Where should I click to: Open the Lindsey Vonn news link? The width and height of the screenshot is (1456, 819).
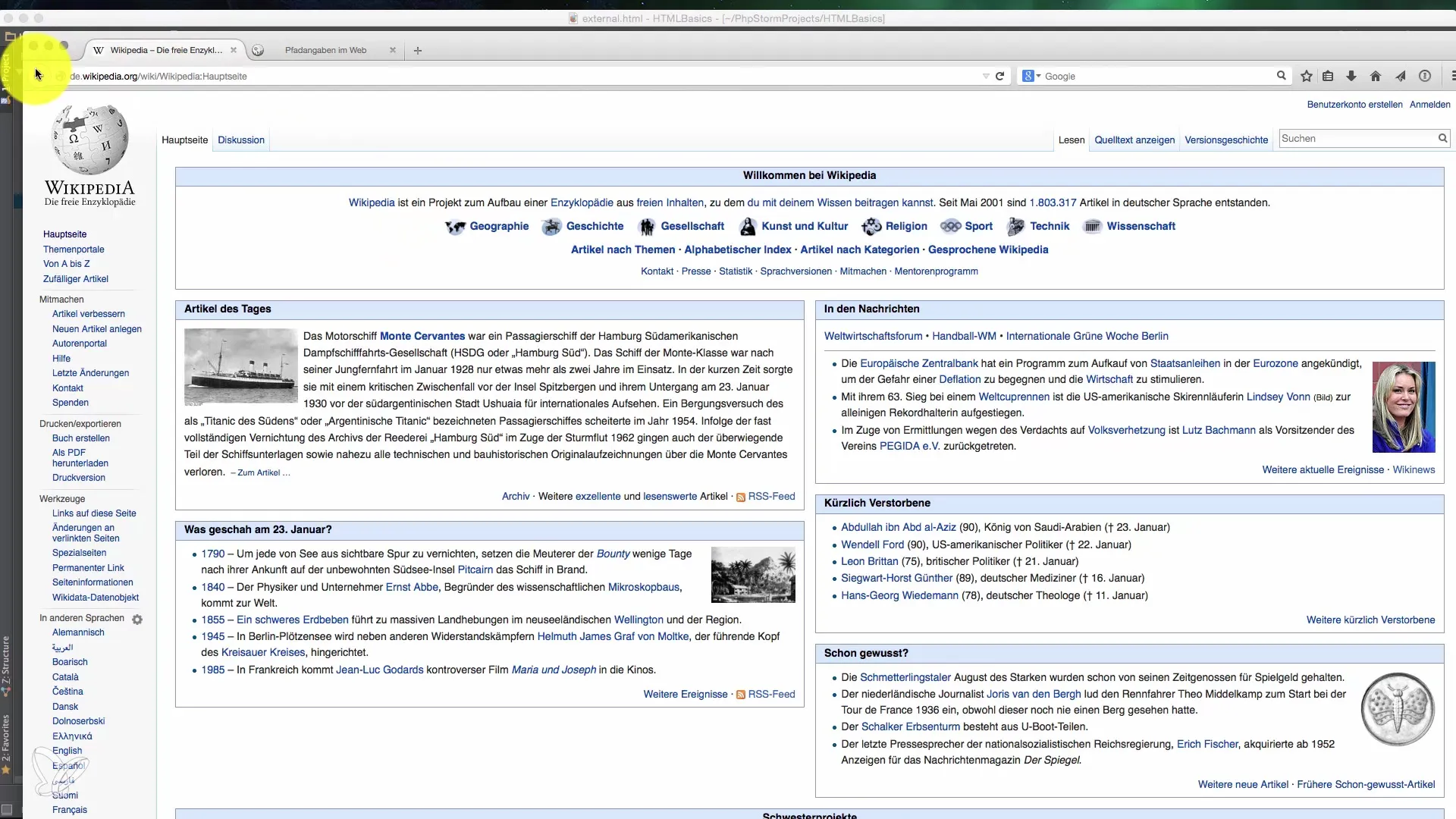[x=1278, y=397]
